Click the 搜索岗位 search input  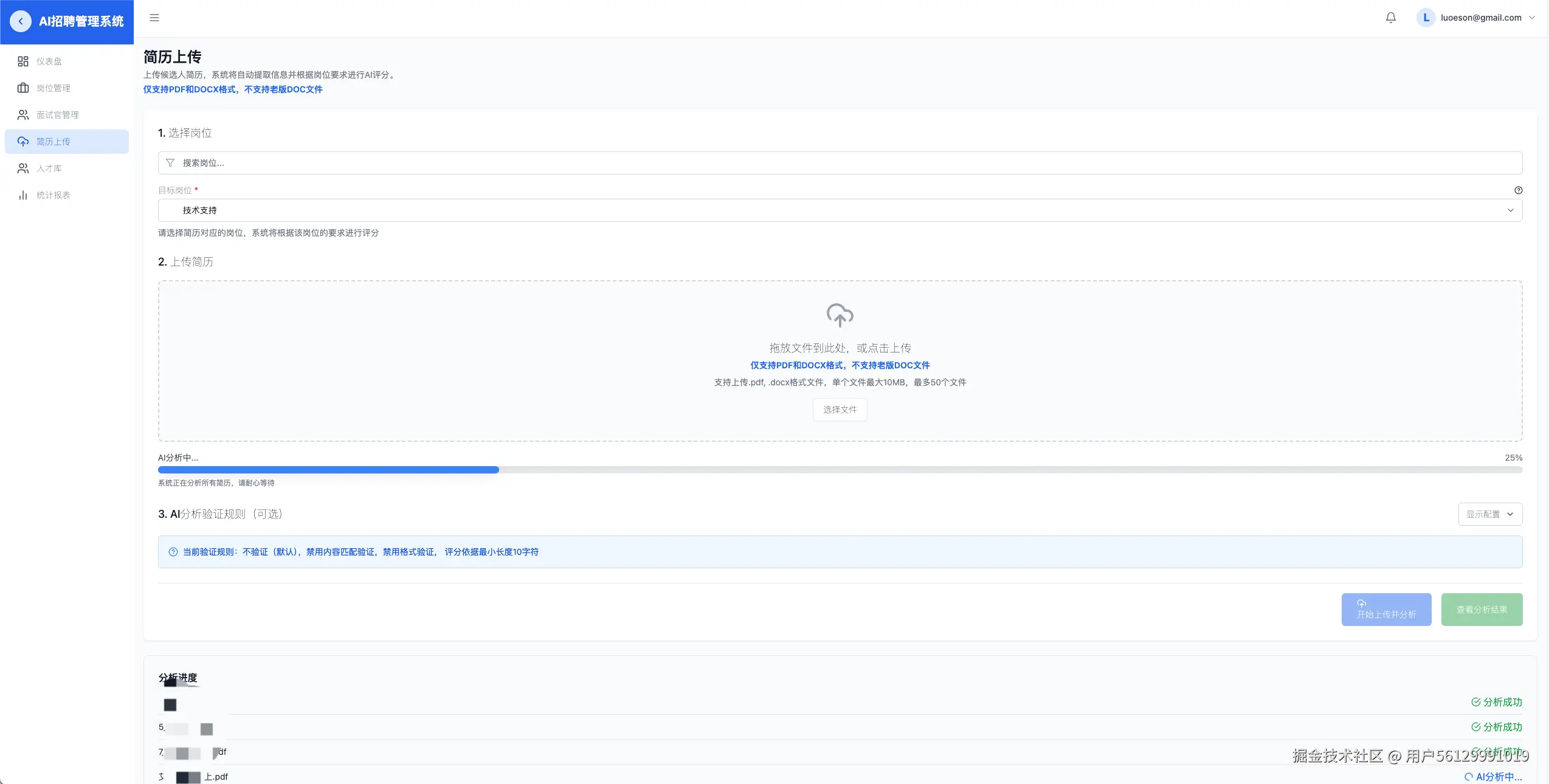point(840,163)
